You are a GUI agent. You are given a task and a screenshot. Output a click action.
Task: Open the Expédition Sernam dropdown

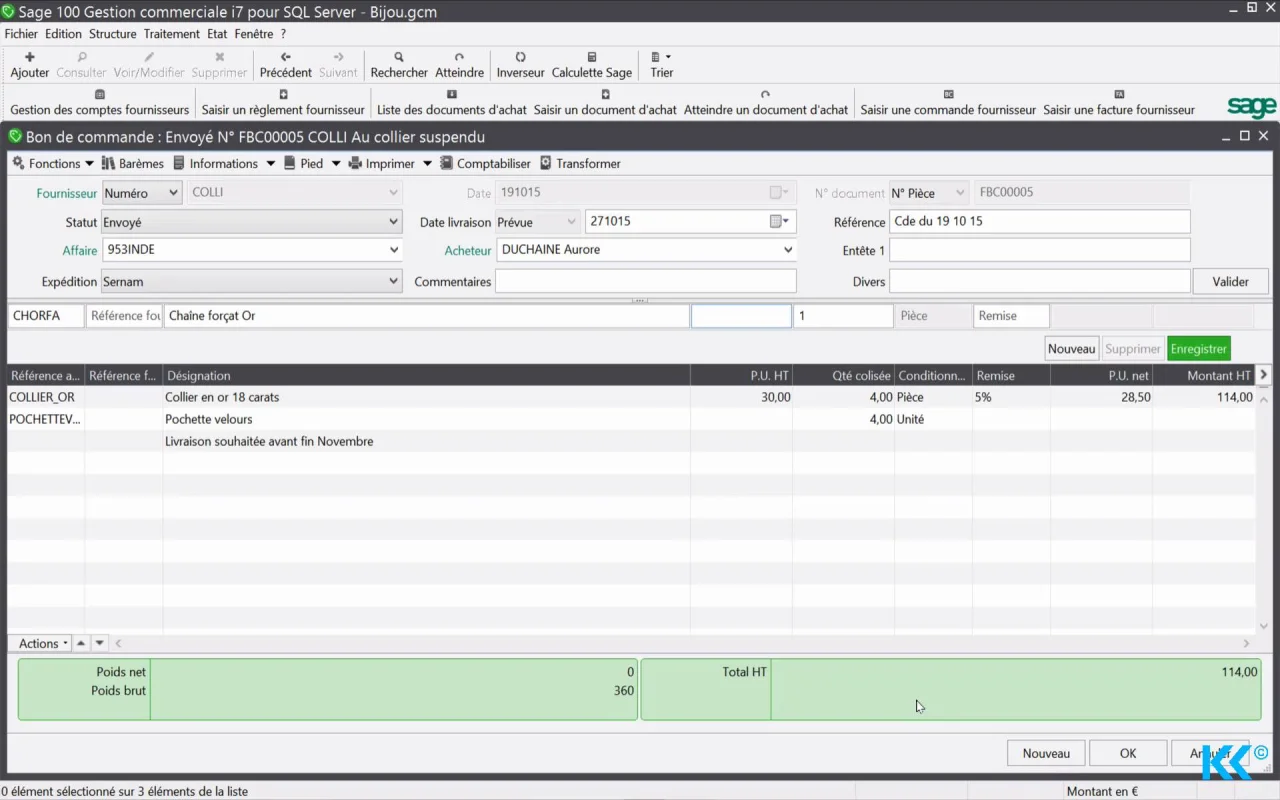[393, 282]
